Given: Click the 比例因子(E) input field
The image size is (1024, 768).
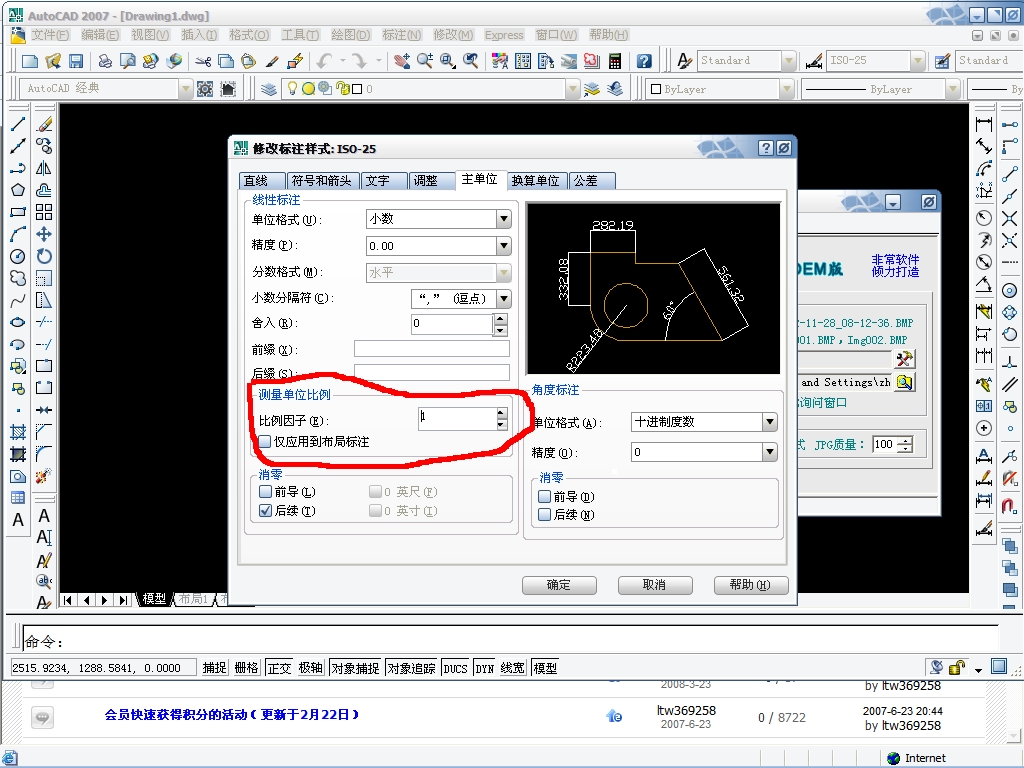Looking at the screenshot, I should coord(457,418).
